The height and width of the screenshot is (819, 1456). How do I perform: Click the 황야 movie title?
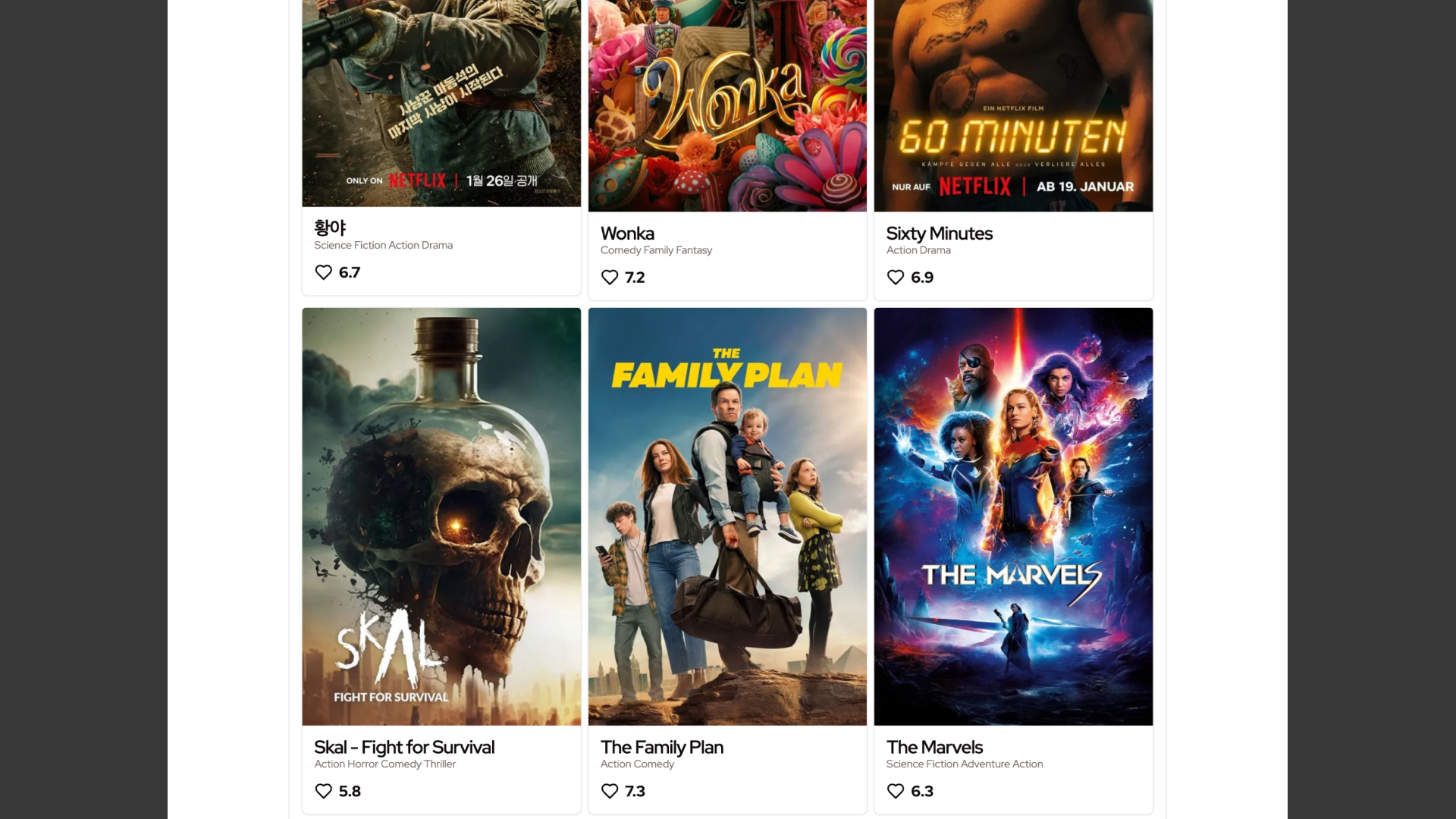point(330,227)
